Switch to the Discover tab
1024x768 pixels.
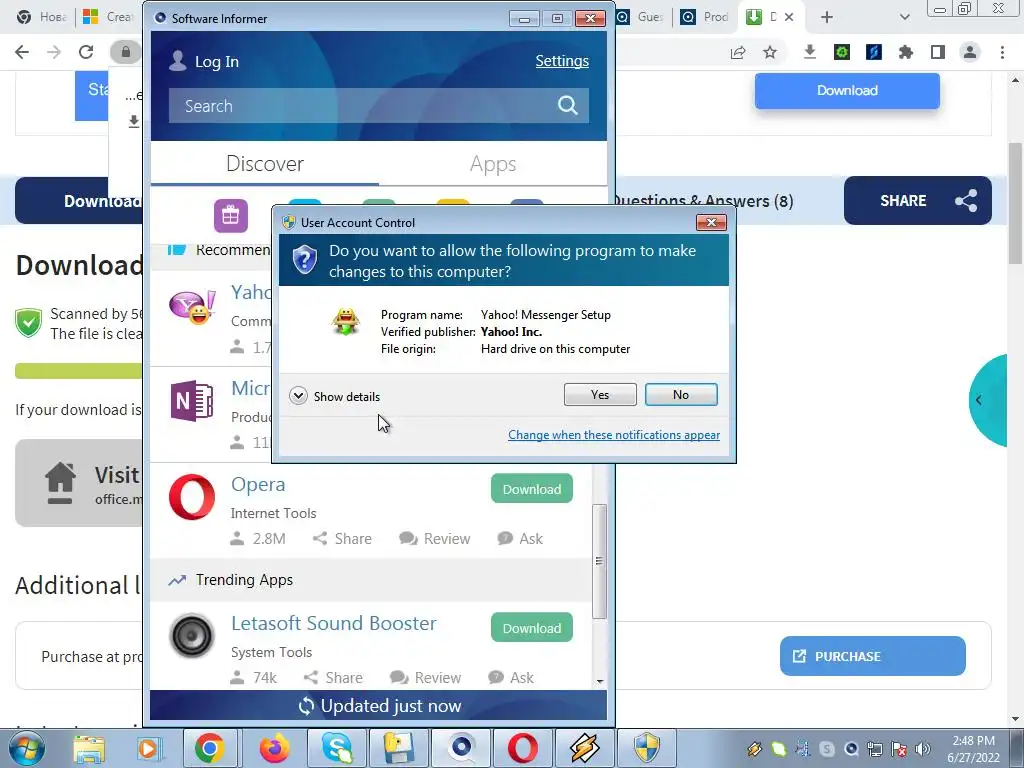tap(264, 163)
